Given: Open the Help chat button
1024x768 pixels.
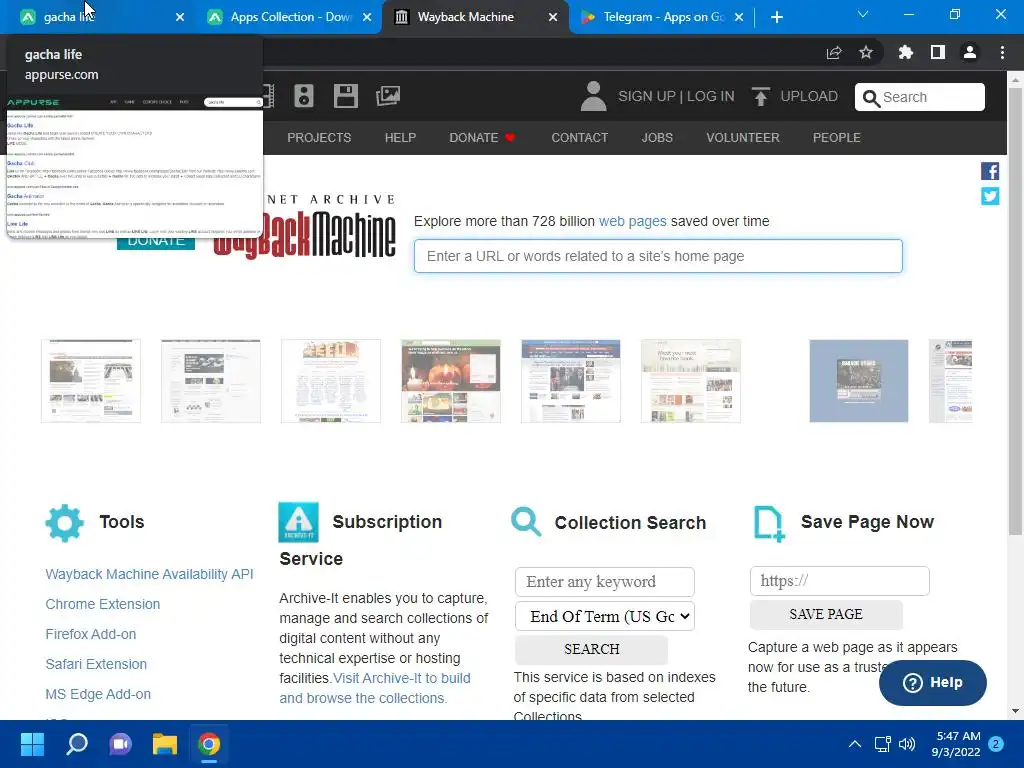Looking at the screenshot, I should pyautogui.click(x=933, y=682).
